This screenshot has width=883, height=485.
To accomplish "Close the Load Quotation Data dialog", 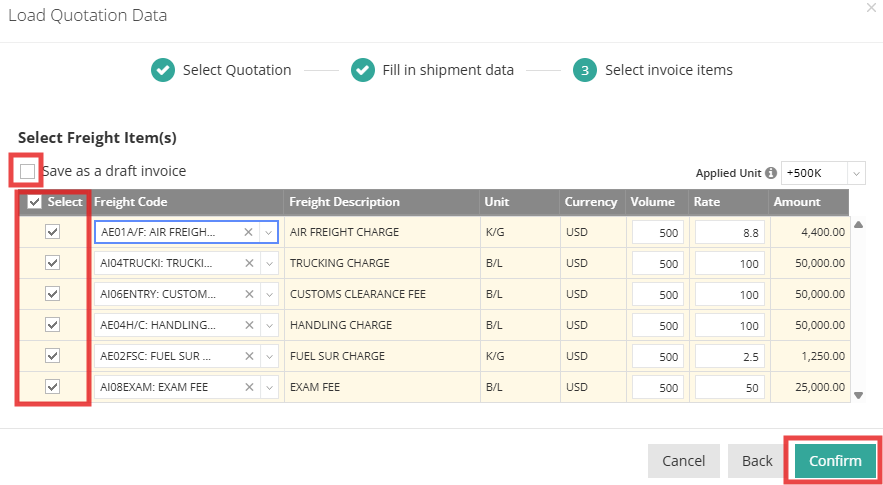I will click(x=870, y=8).
